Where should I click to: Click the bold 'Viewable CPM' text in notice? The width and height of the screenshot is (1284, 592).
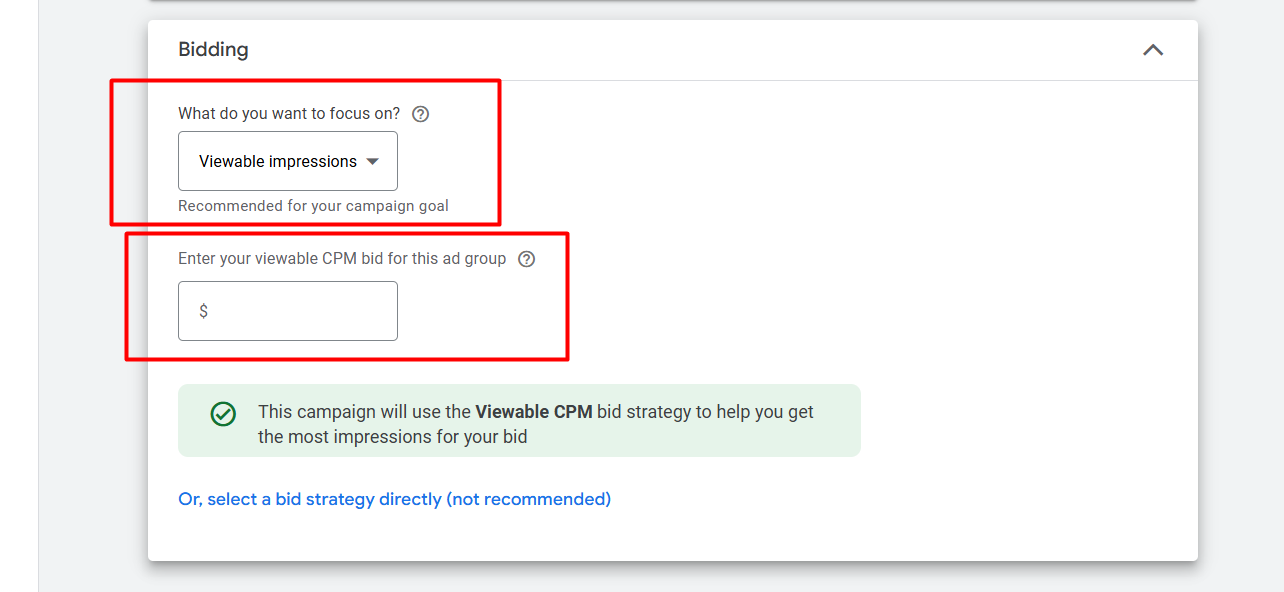[x=534, y=411]
